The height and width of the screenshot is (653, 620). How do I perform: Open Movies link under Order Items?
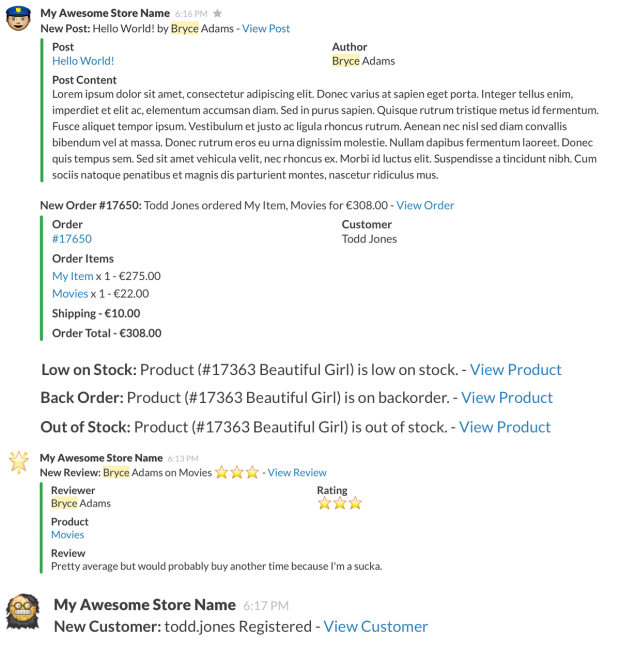[x=70, y=293]
